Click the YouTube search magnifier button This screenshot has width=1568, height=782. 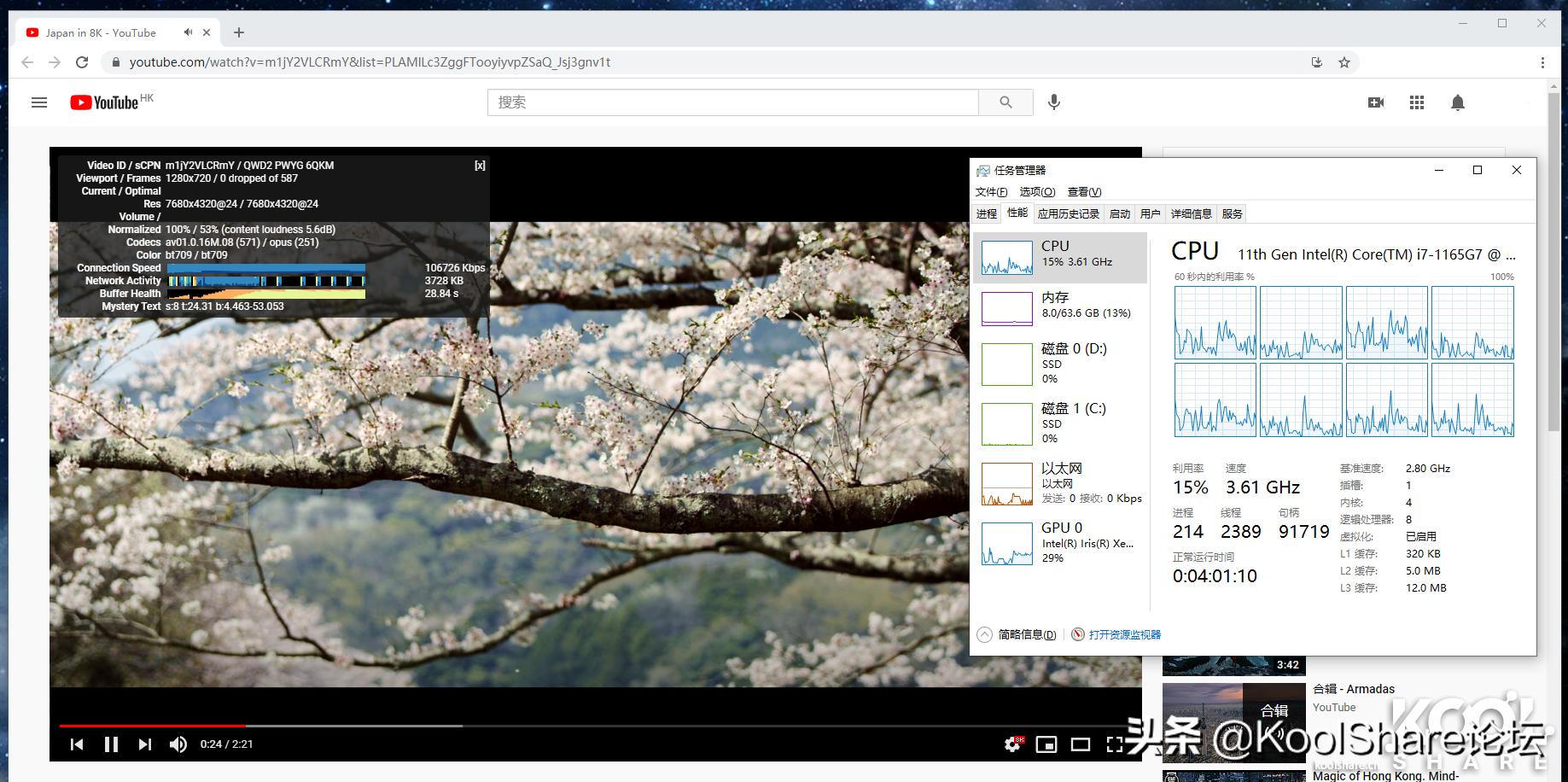(1006, 102)
